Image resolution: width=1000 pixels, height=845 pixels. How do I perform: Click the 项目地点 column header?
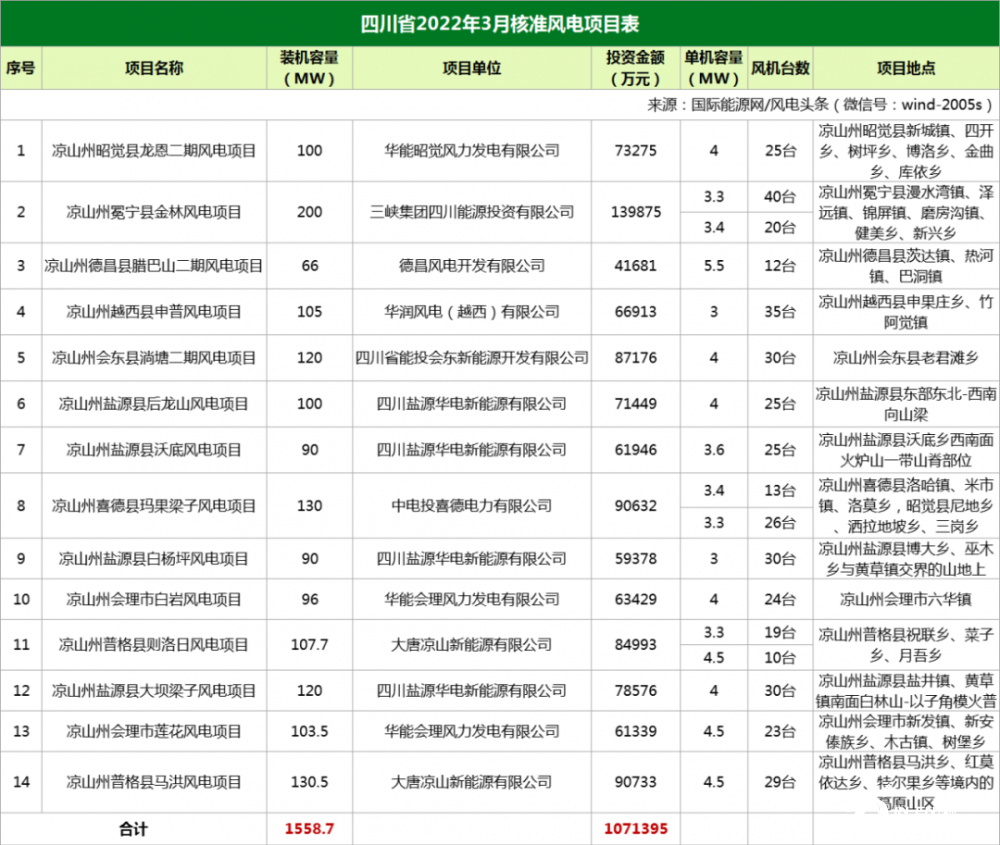point(905,68)
